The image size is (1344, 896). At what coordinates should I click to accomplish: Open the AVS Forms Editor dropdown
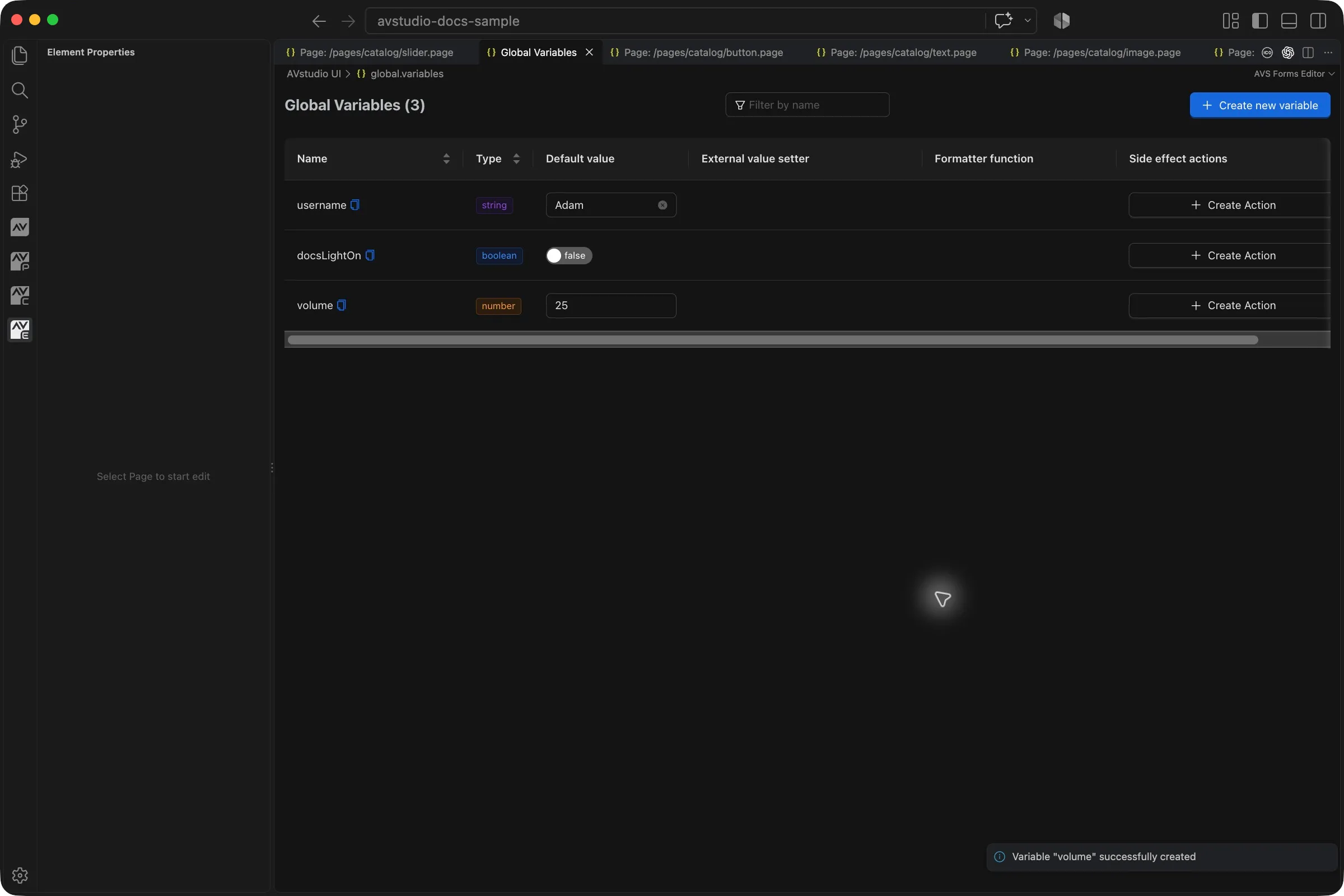point(1294,74)
